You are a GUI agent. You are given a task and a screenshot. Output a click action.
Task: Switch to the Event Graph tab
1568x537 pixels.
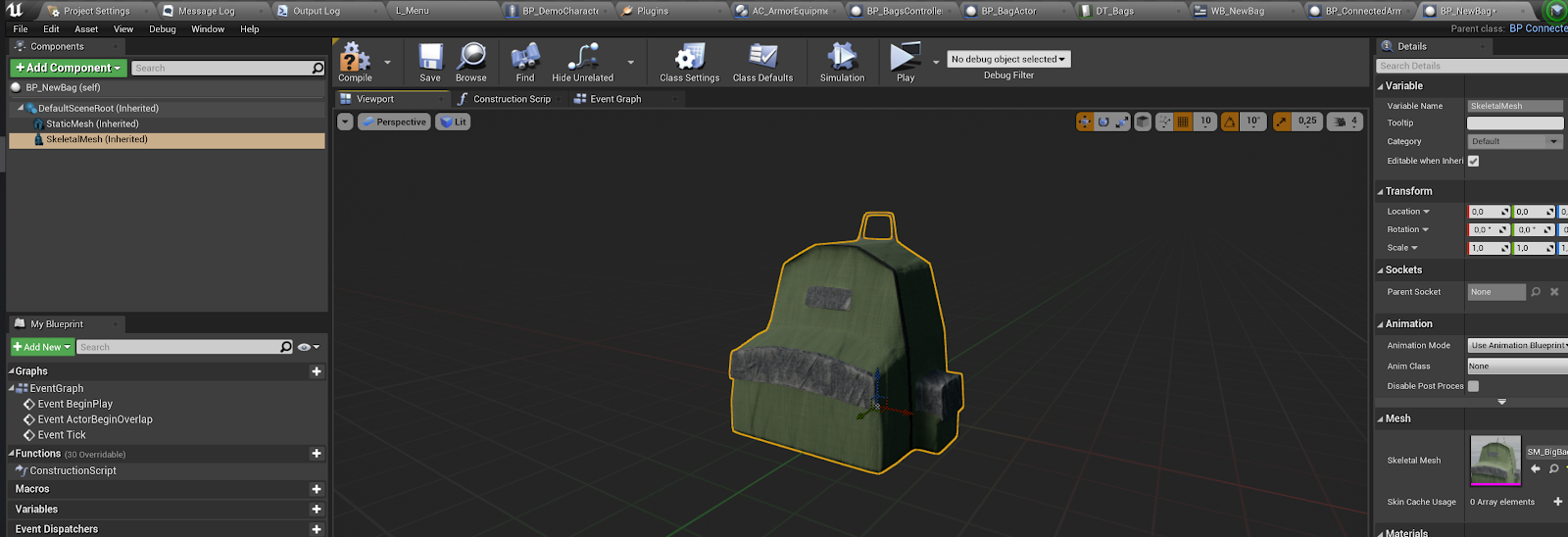point(614,99)
